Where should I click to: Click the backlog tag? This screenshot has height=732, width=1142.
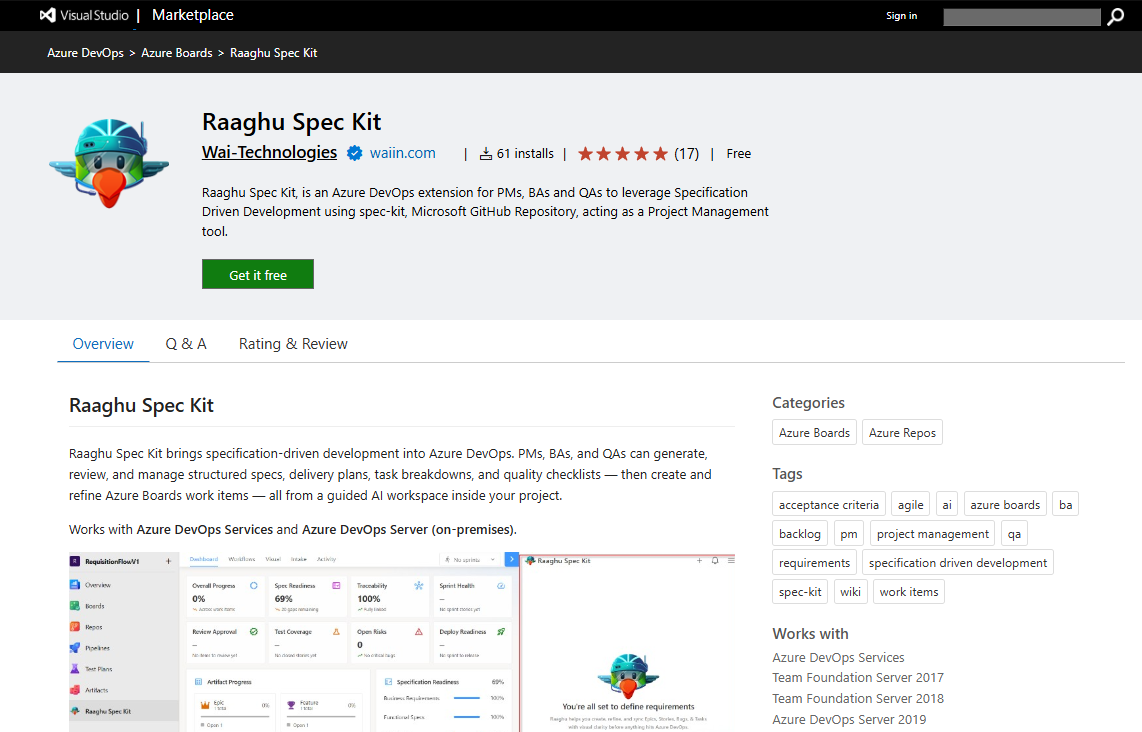pyautogui.click(x=800, y=534)
